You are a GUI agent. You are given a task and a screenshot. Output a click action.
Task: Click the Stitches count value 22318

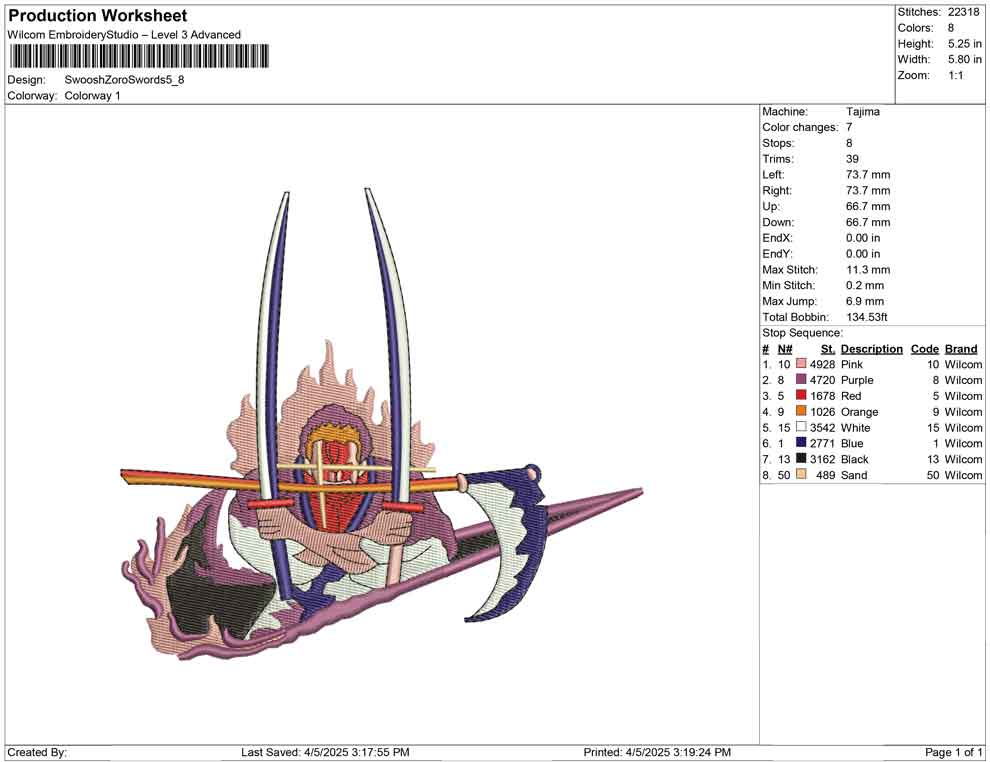coord(965,12)
